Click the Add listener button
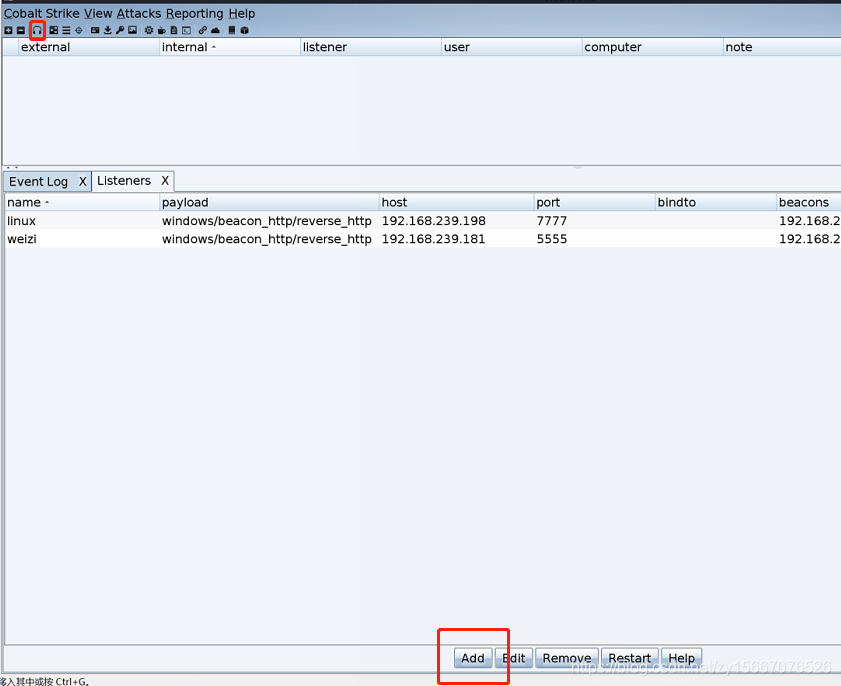Viewport: 841px width, 686px height. click(473, 658)
